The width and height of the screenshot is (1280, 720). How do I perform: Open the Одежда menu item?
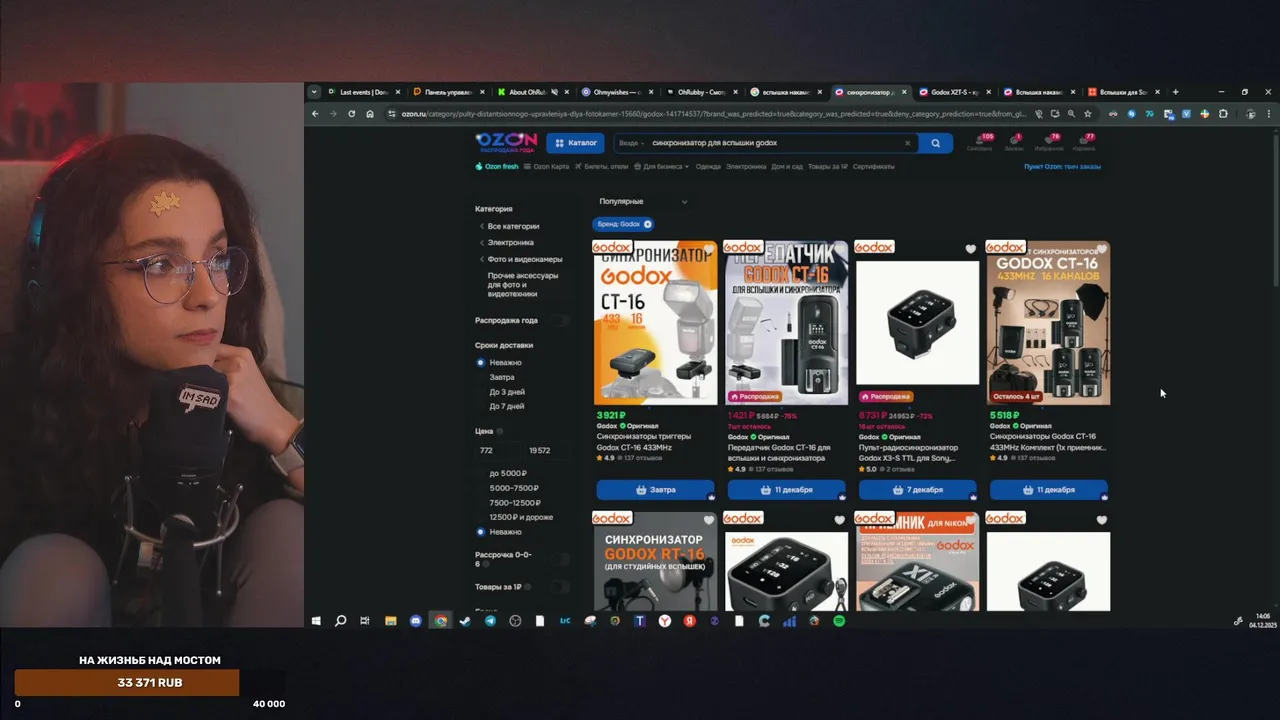click(708, 167)
